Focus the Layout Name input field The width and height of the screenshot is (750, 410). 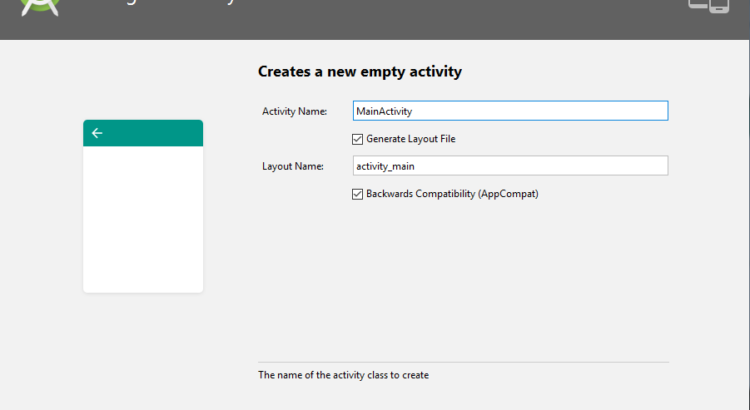pos(510,166)
